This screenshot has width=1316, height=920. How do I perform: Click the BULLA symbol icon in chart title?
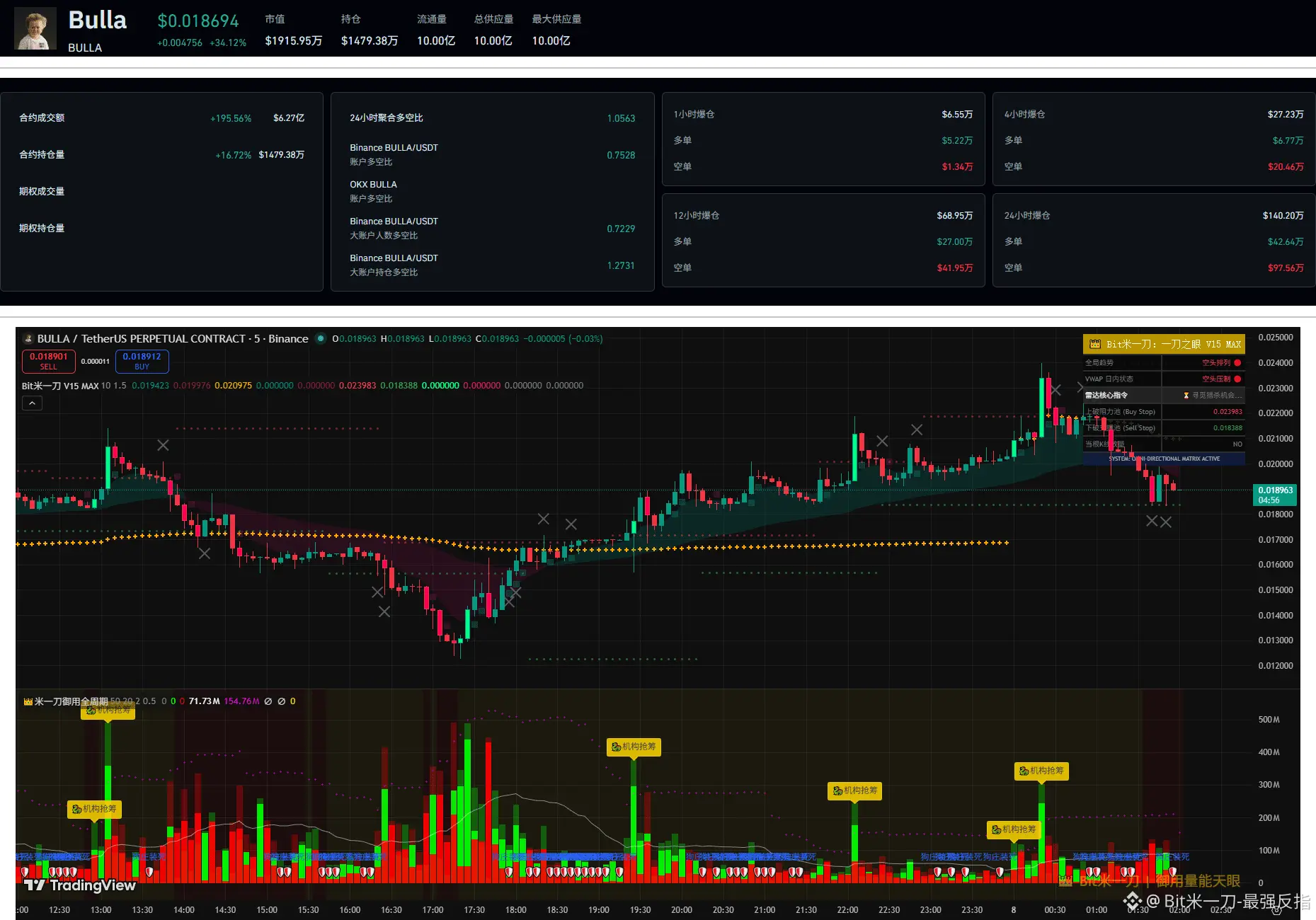pyautogui.click(x=28, y=339)
